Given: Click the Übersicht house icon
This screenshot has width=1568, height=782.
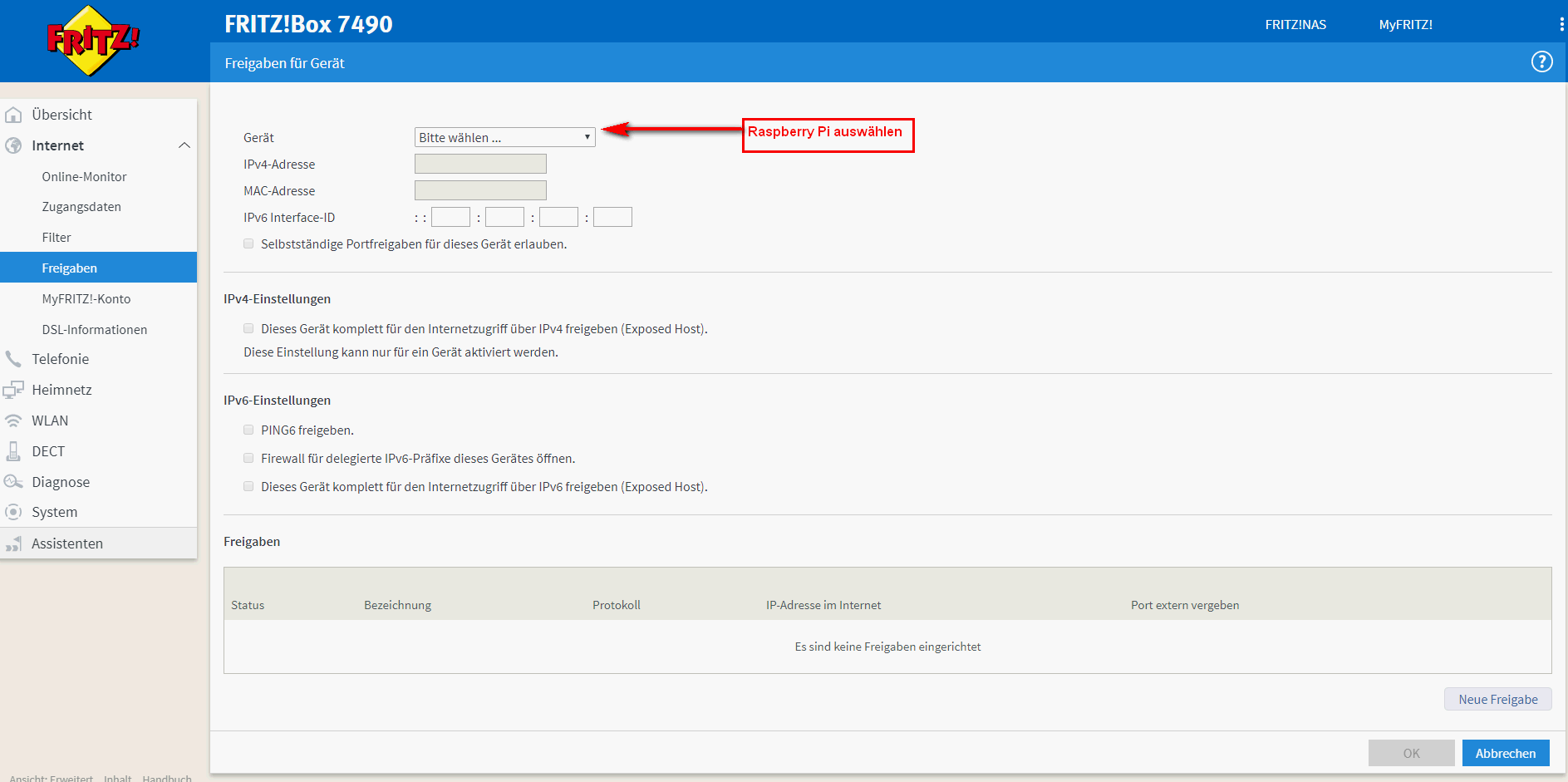Looking at the screenshot, I should click(x=14, y=115).
